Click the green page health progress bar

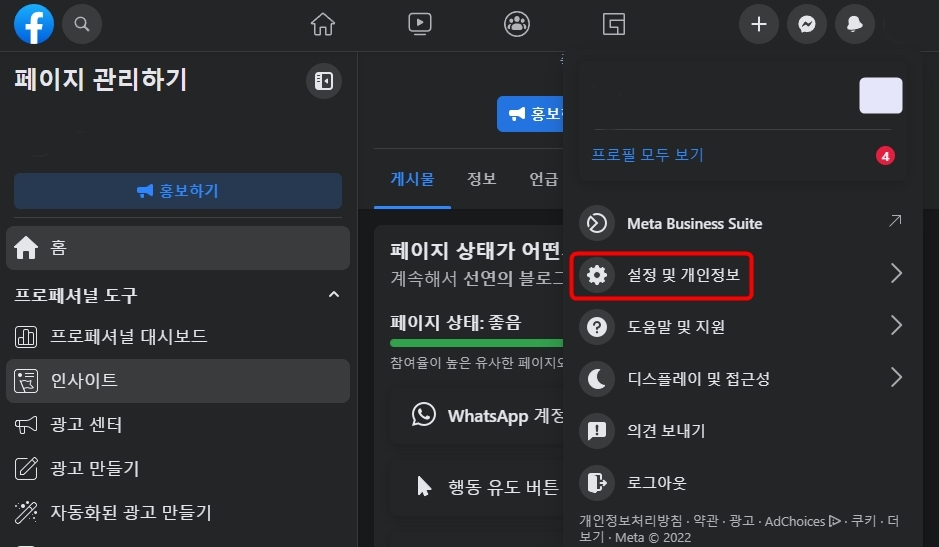pos(476,343)
